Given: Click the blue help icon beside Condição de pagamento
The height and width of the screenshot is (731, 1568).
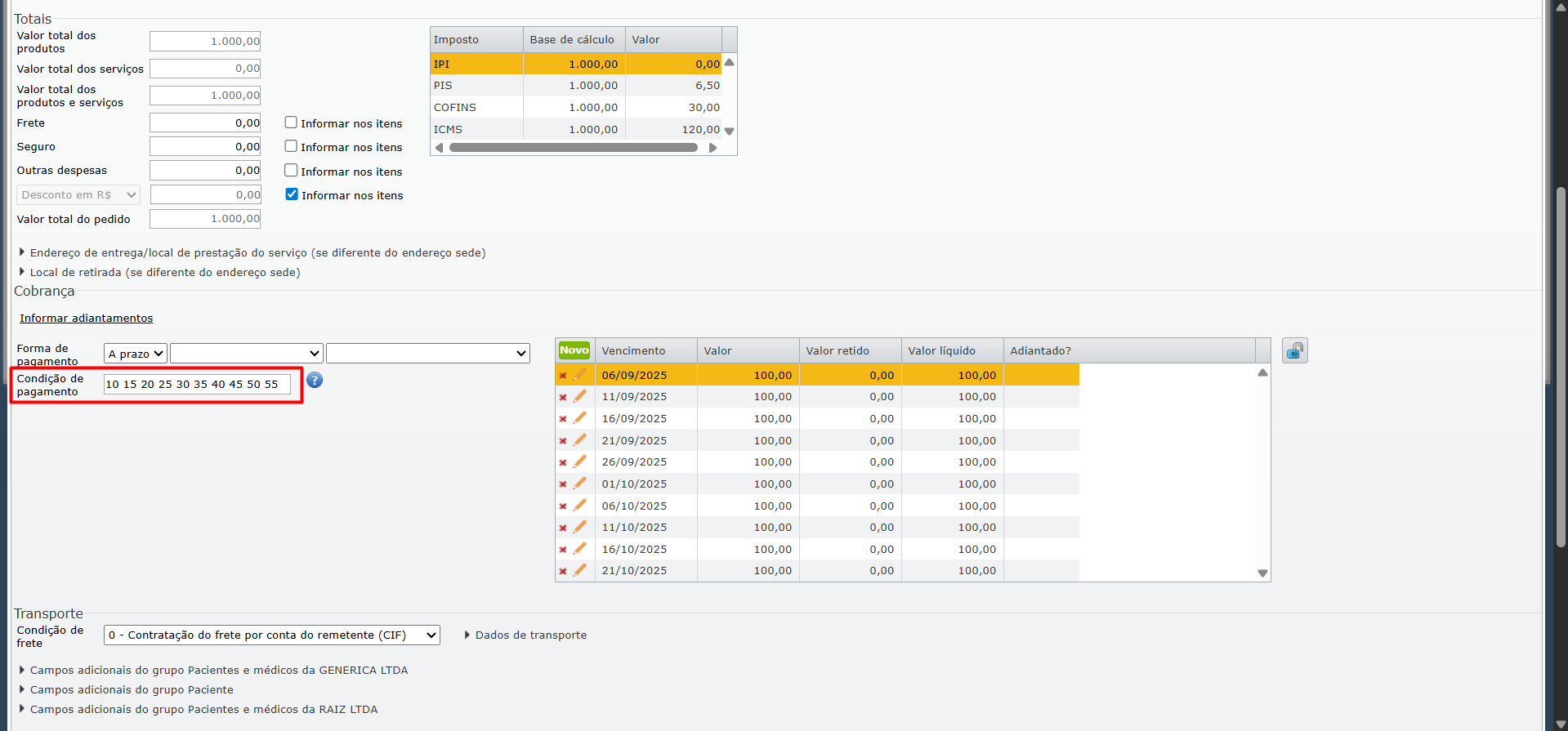Looking at the screenshot, I should coord(315,381).
